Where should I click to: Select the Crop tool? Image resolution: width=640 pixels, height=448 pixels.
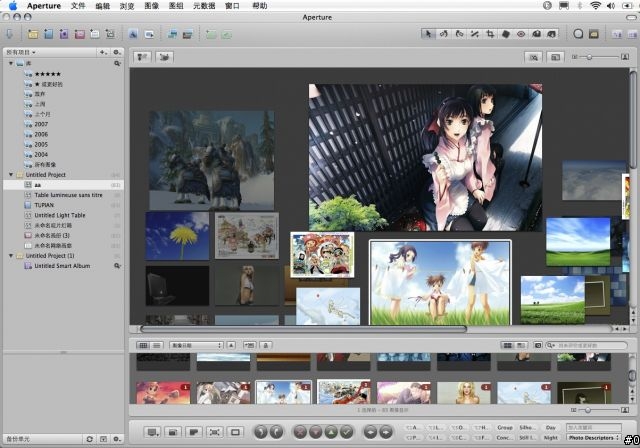point(490,34)
